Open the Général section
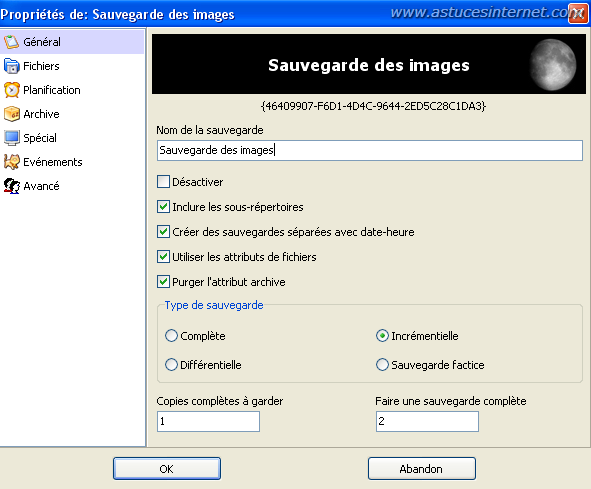 [x=72, y=42]
